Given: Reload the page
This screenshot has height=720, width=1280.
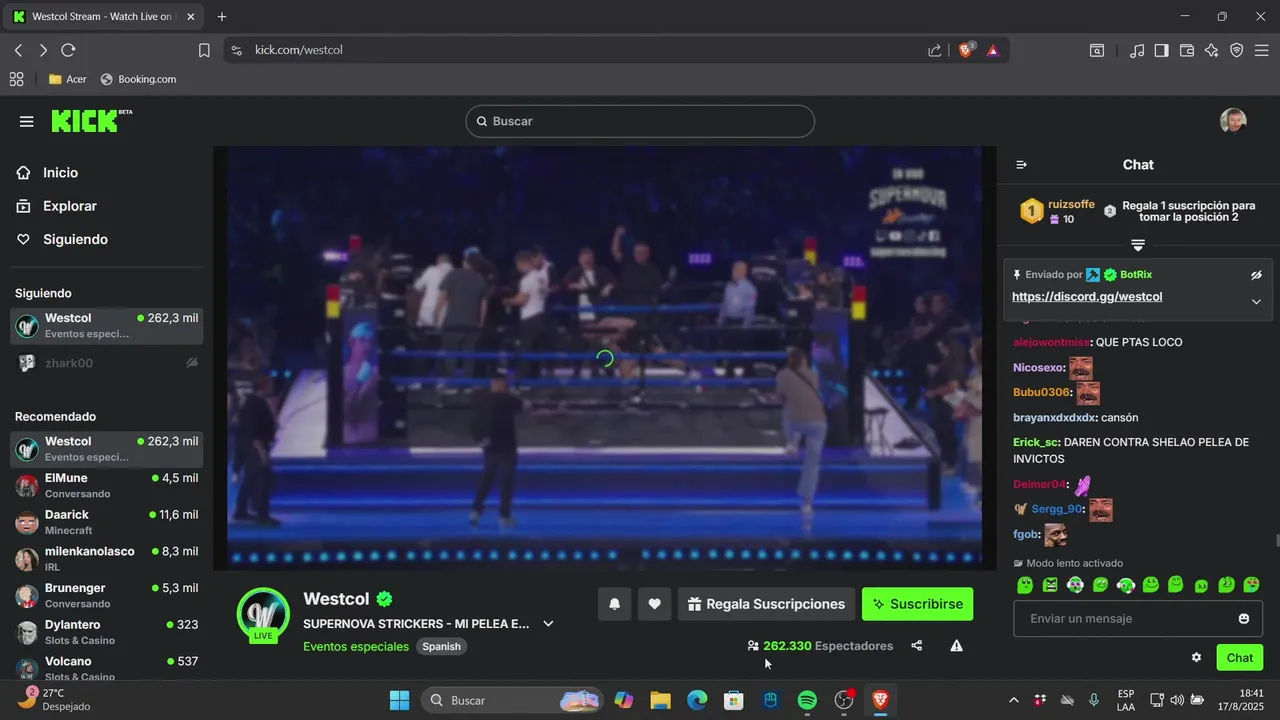Looking at the screenshot, I should click(x=68, y=50).
